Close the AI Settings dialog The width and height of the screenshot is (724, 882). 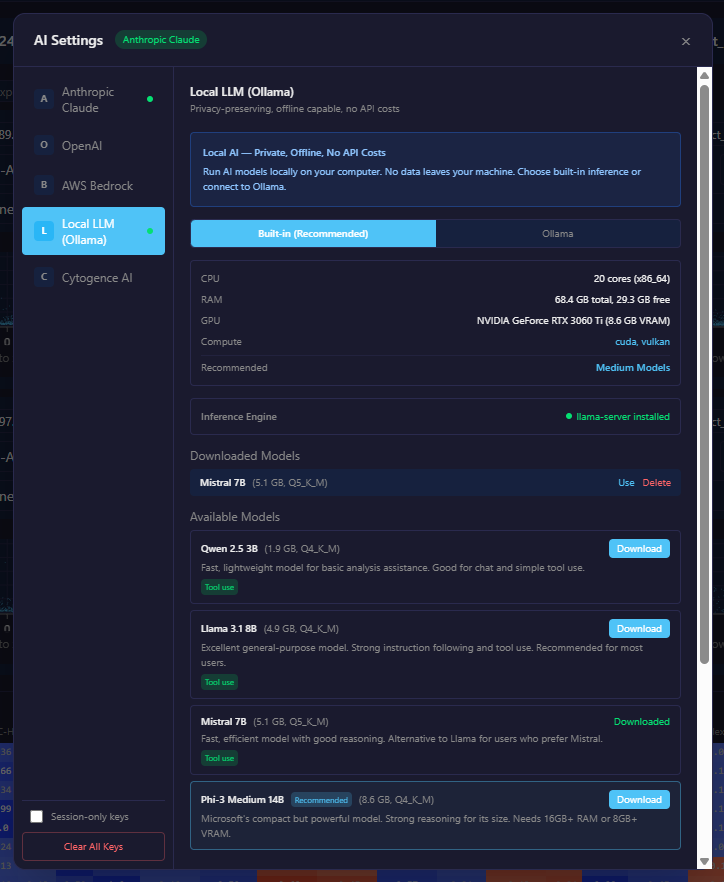pos(685,41)
